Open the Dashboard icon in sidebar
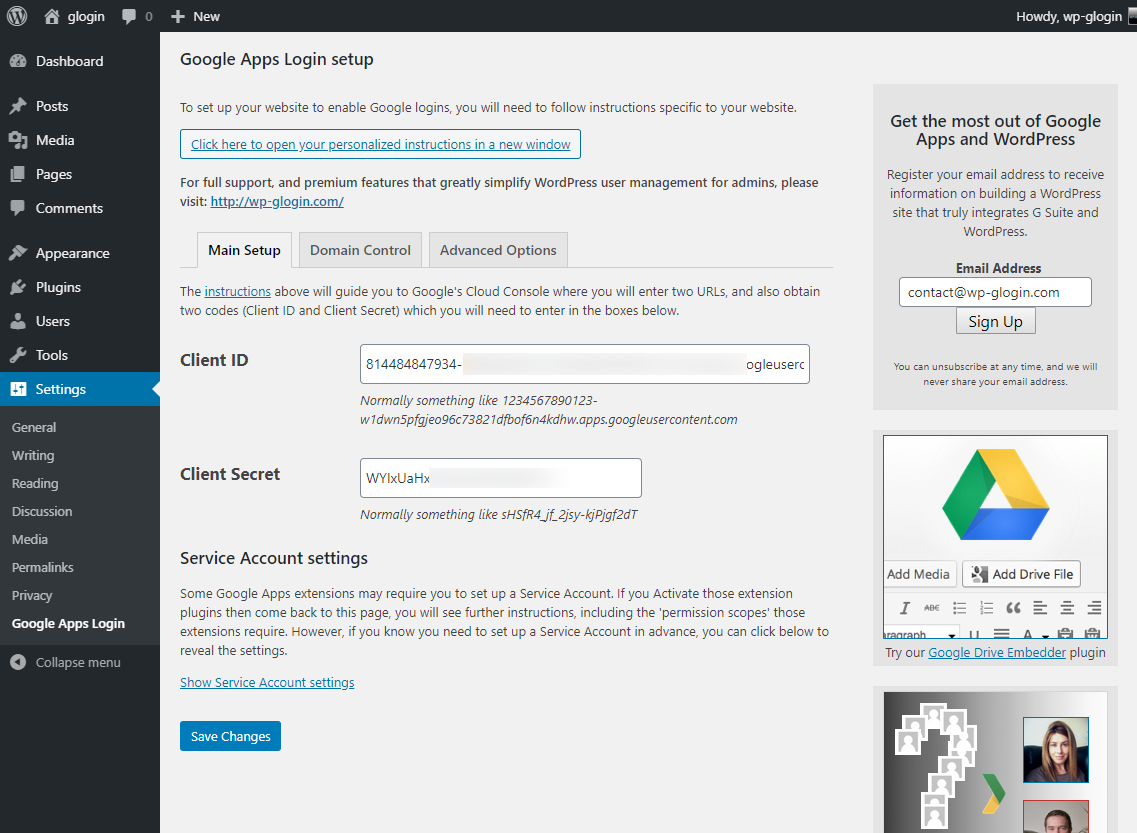 point(18,61)
